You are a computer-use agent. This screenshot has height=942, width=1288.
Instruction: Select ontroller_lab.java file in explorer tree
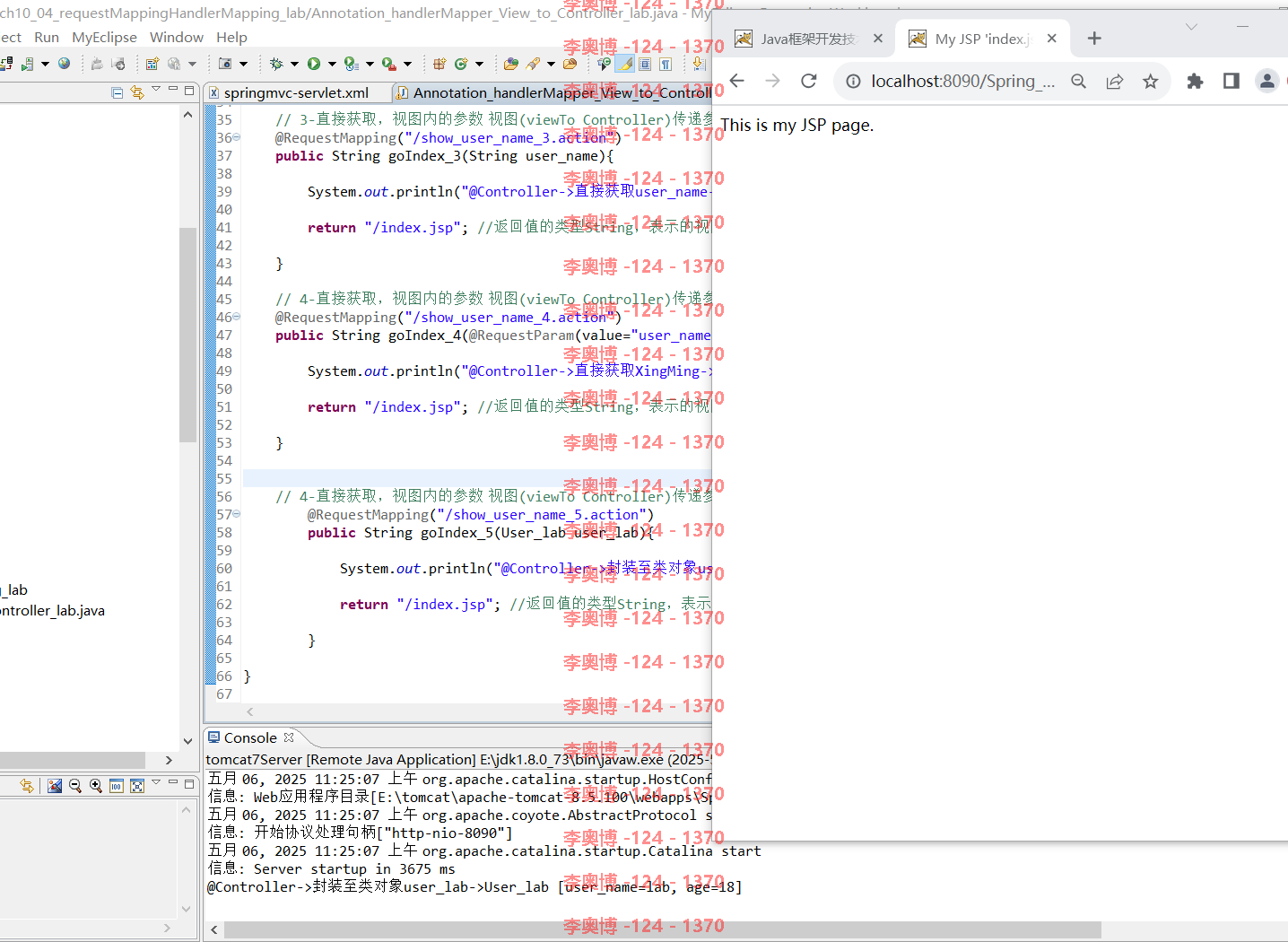[52, 610]
